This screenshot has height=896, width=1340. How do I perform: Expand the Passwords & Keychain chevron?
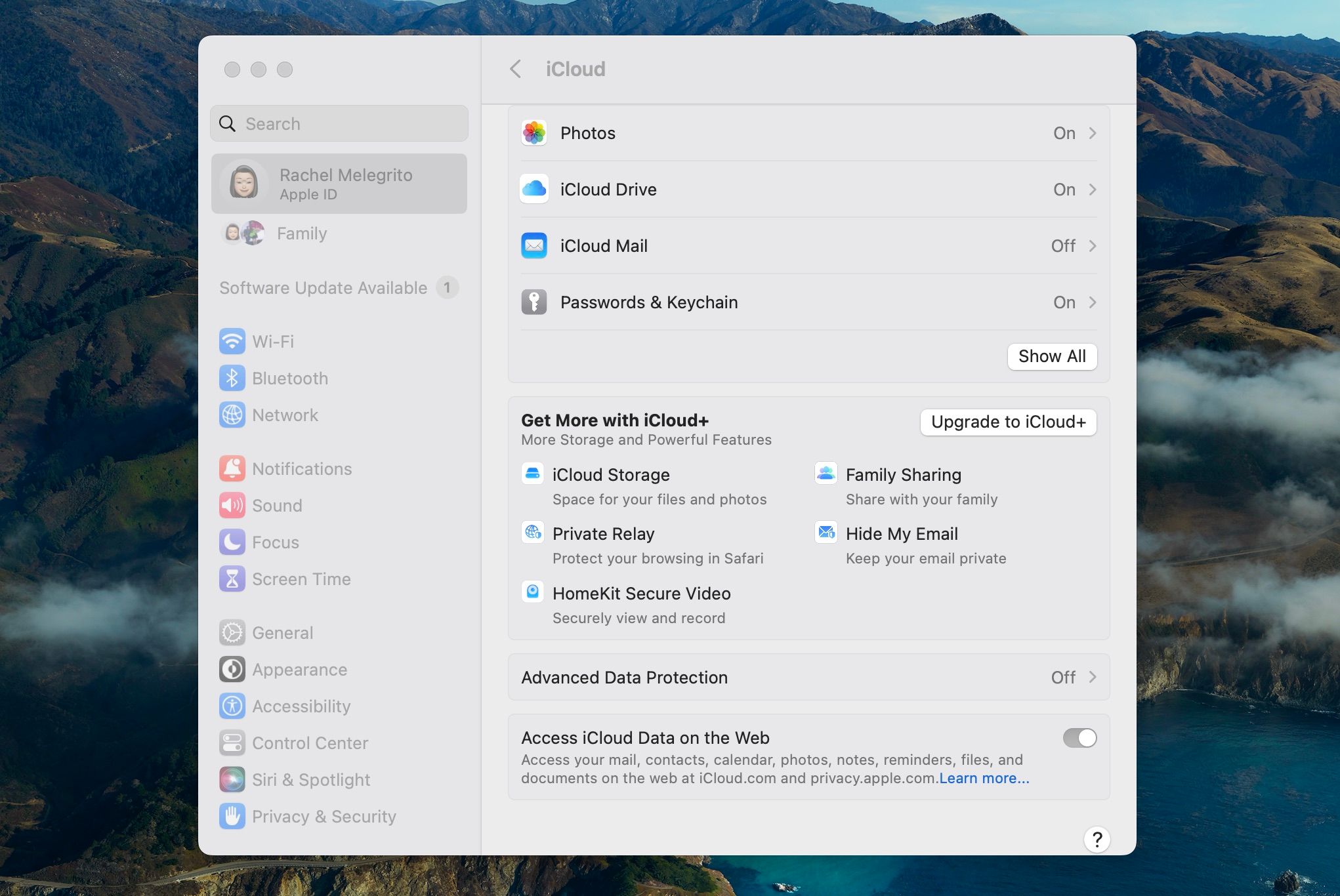click(x=1093, y=302)
